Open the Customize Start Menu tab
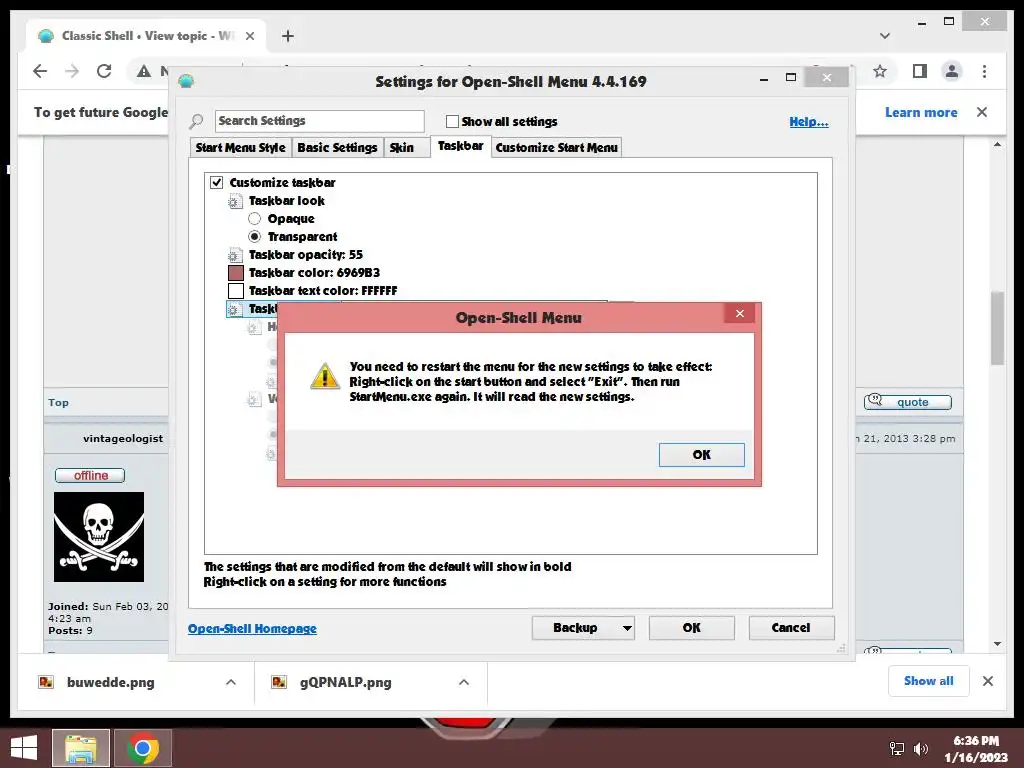Viewport: 1024px width, 768px height. coord(556,148)
